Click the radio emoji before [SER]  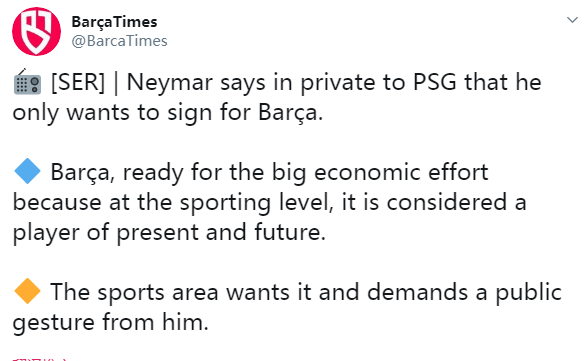pos(27,82)
